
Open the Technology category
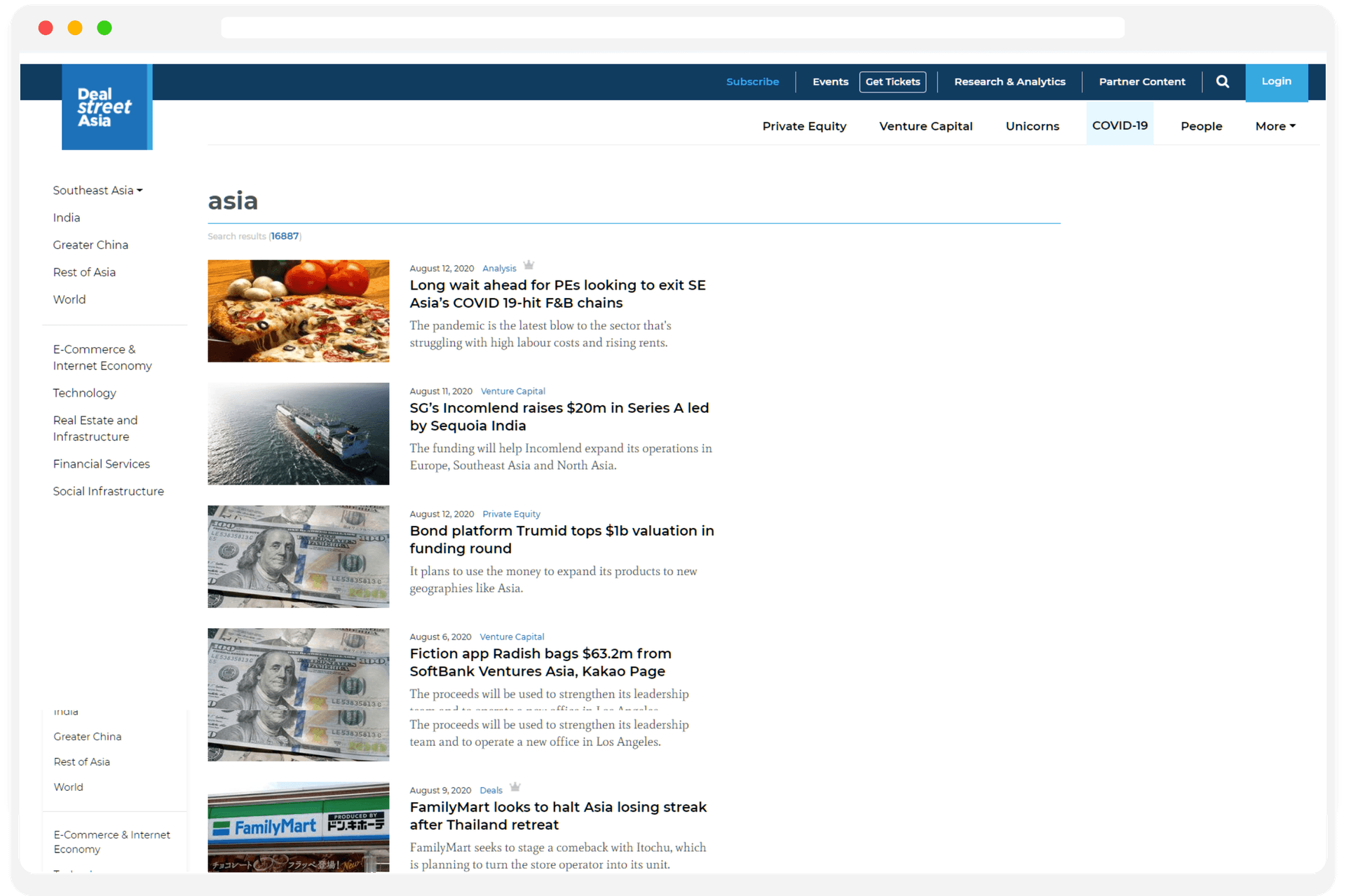[84, 393]
